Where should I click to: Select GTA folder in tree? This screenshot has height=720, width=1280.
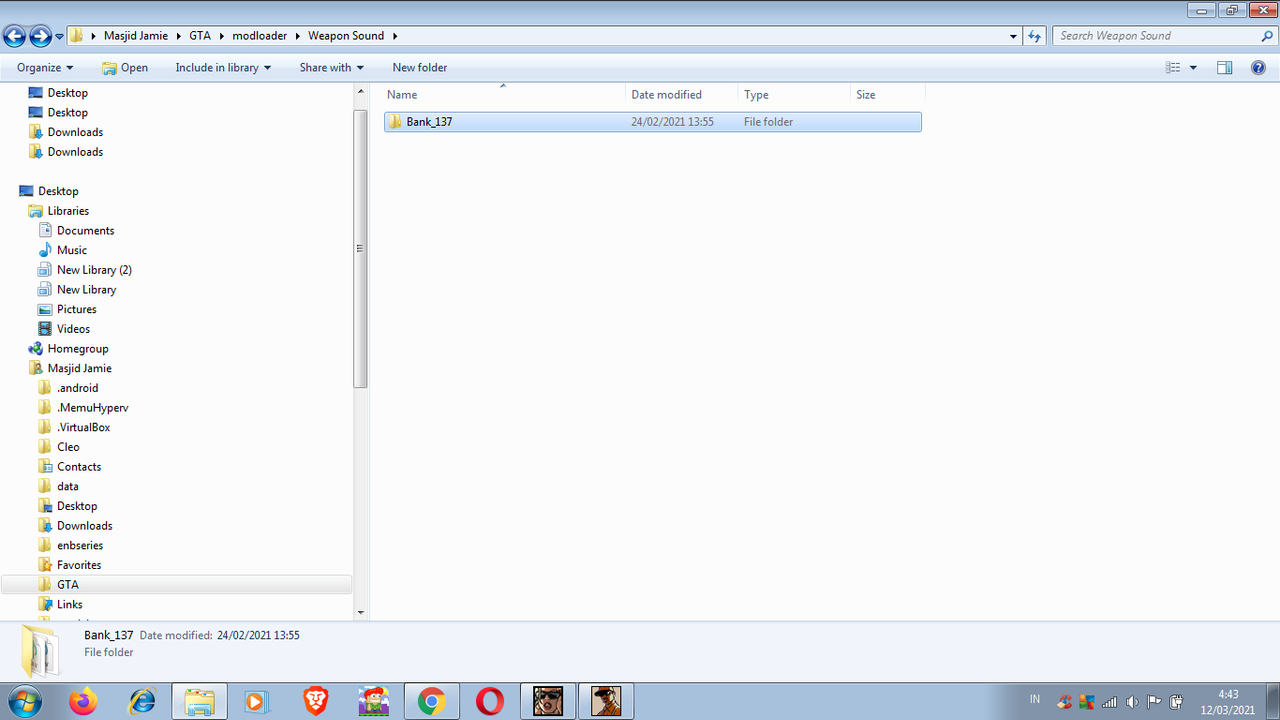point(67,584)
